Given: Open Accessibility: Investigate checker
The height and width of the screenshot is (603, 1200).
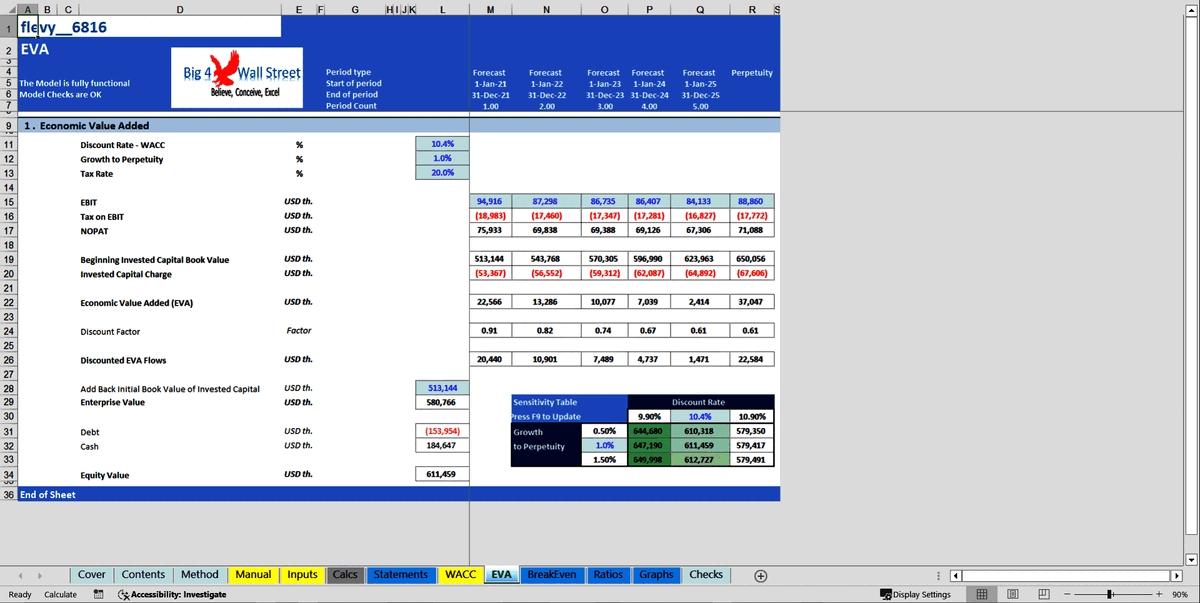Looking at the screenshot, I should [x=175, y=594].
